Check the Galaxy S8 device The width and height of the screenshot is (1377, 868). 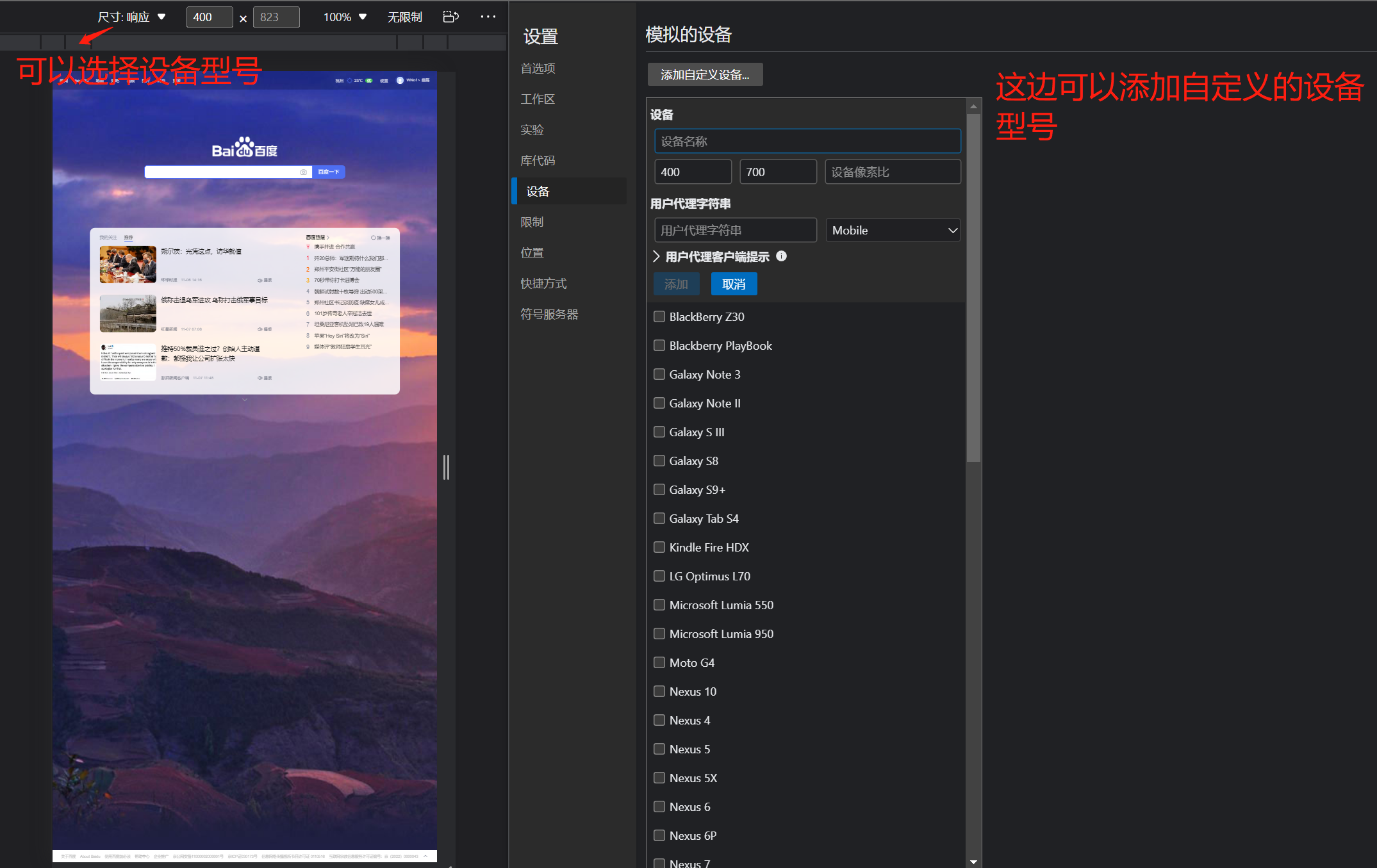pos(659,461)
